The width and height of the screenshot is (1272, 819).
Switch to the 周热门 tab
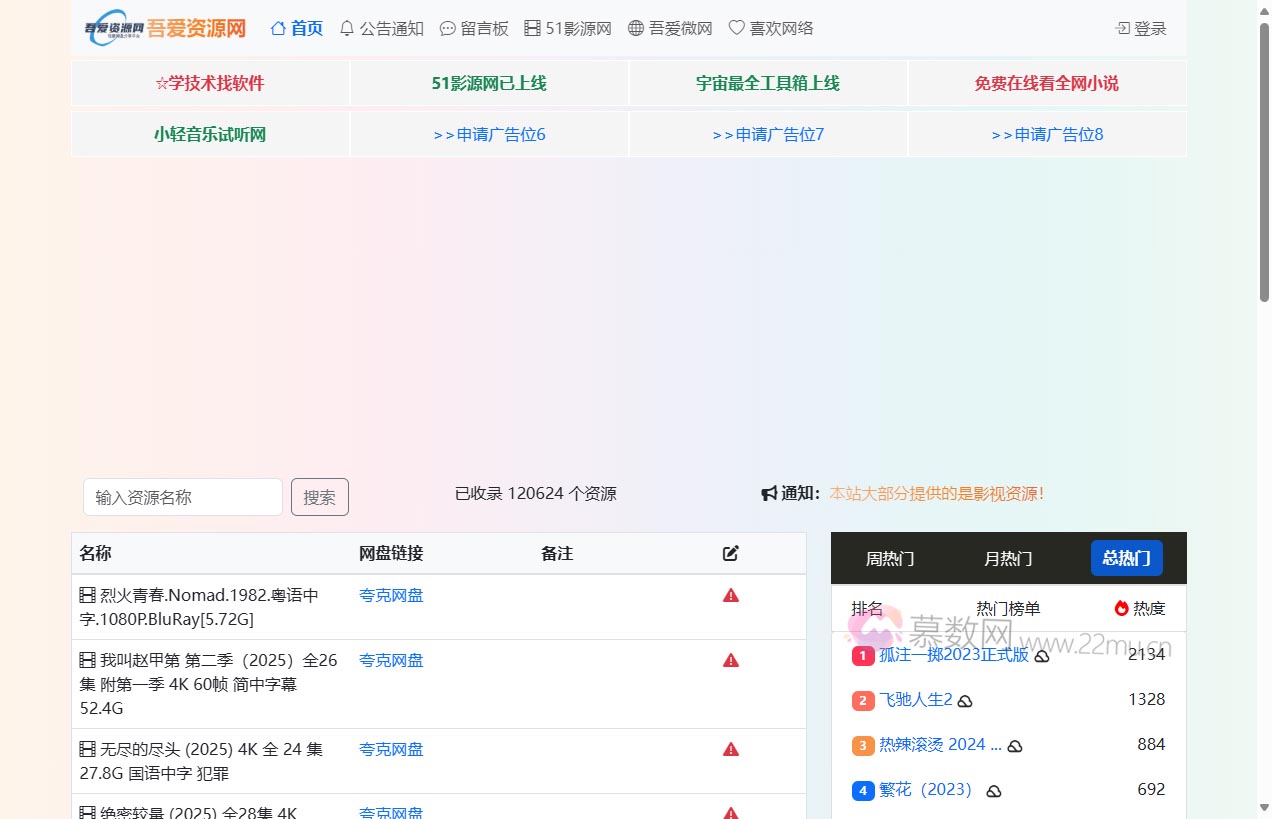pyautogui.click(x=889, y=558)
